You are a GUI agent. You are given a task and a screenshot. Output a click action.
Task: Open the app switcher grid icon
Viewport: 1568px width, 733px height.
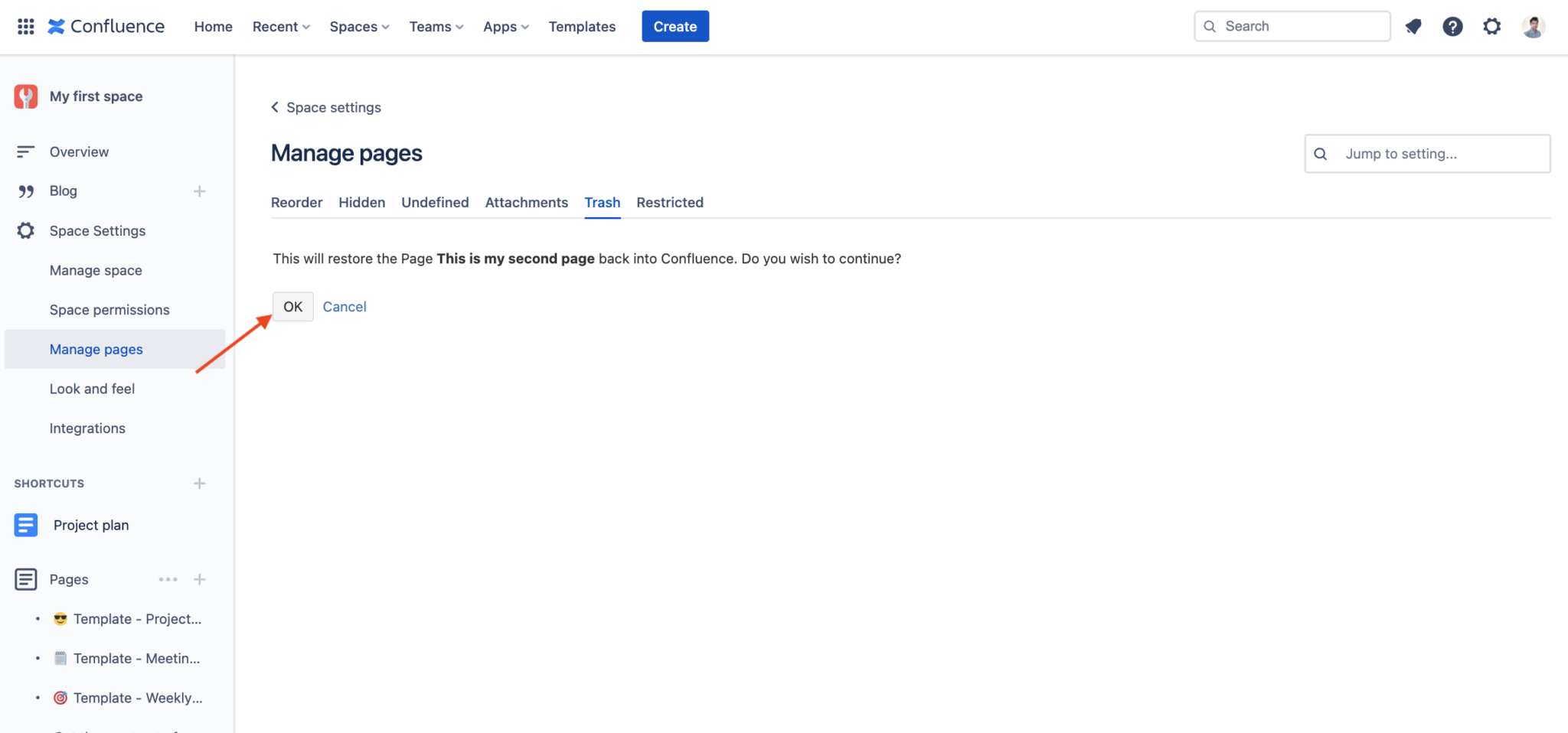tap(25, 25)
